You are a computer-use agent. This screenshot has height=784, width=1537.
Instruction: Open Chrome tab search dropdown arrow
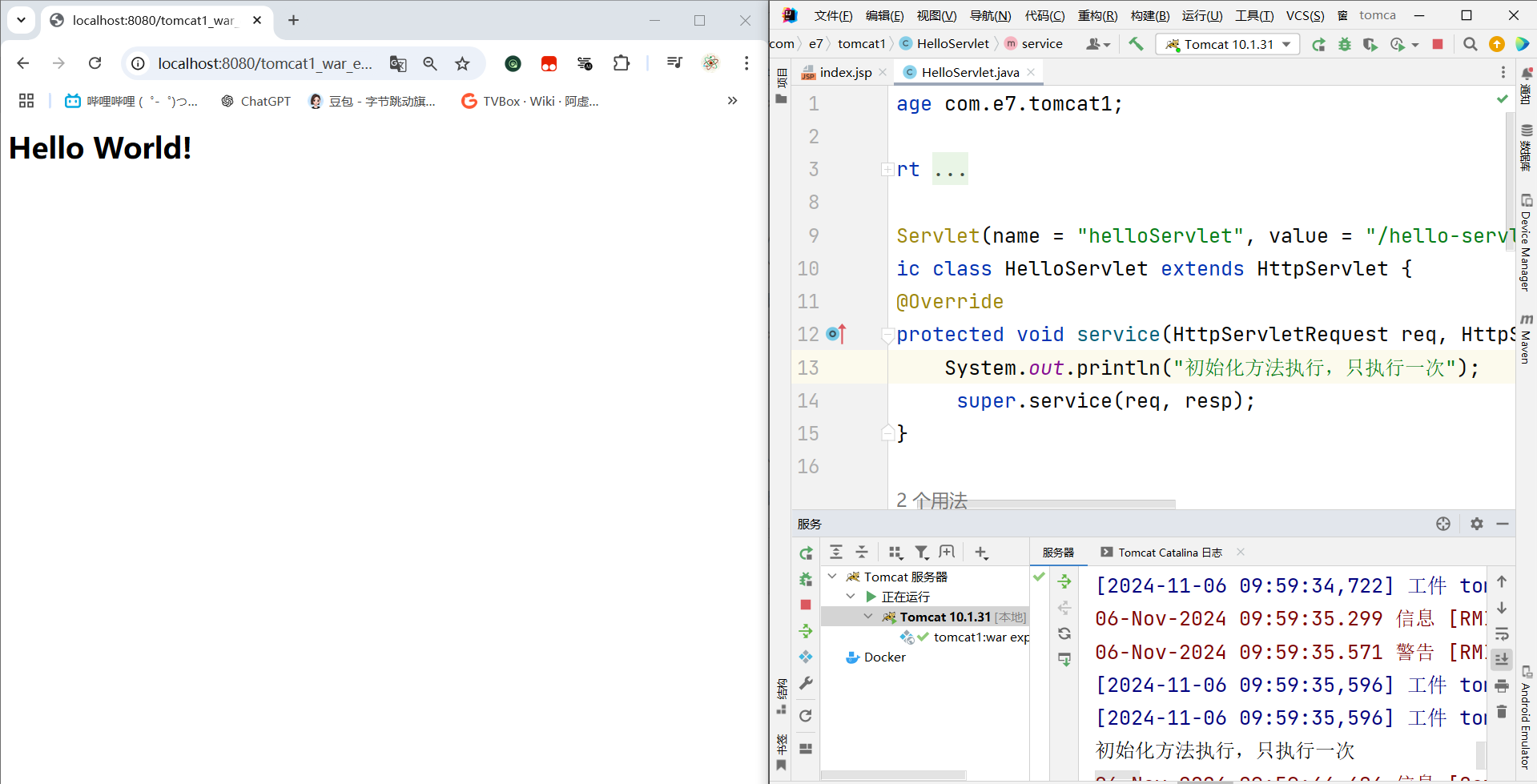pos(21,20)
